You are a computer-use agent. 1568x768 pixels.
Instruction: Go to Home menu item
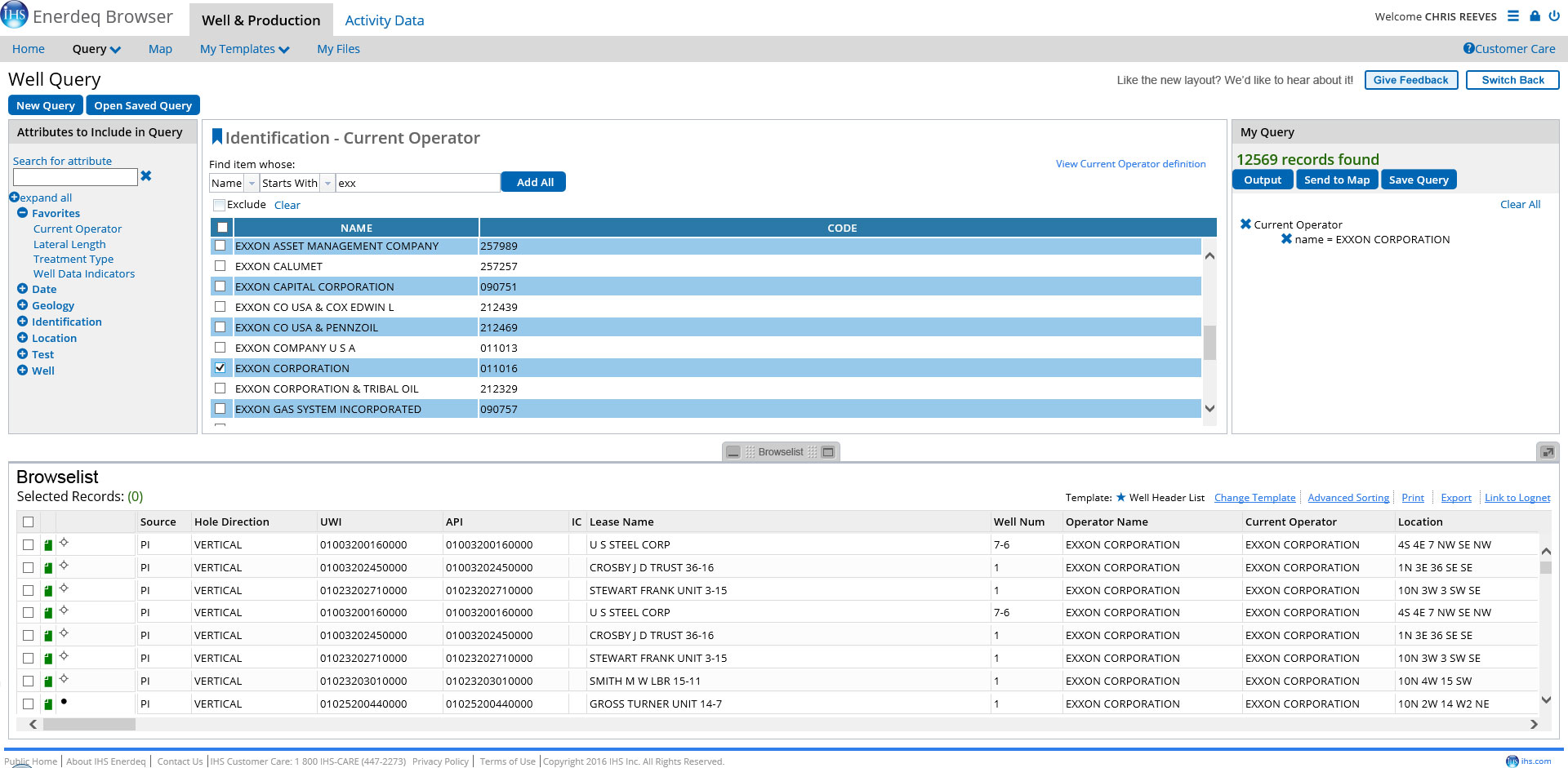29,49
